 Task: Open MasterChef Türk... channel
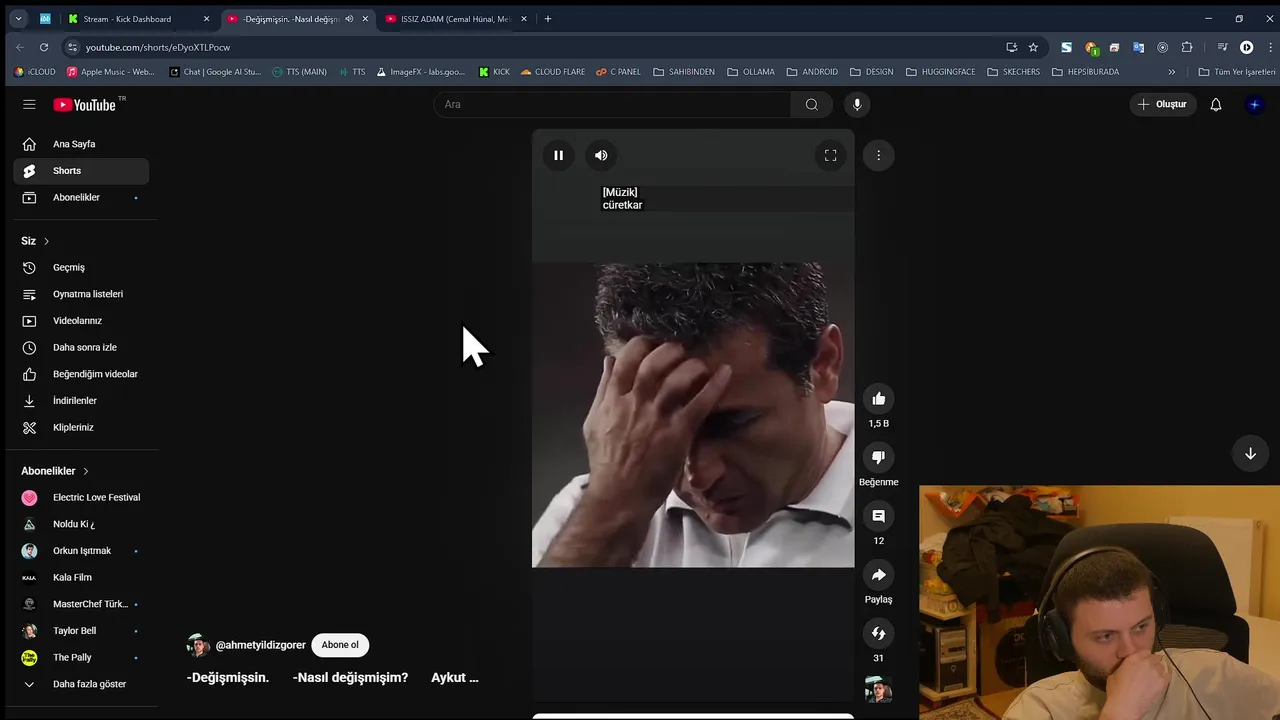click(x=81, y=604)
